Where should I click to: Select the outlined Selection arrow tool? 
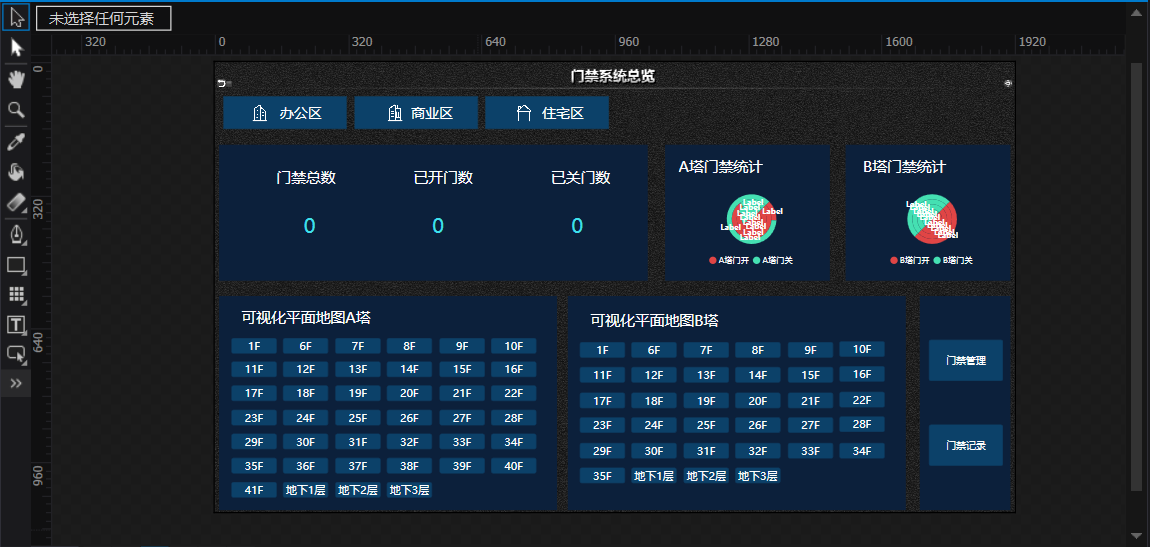click(17, 18)
